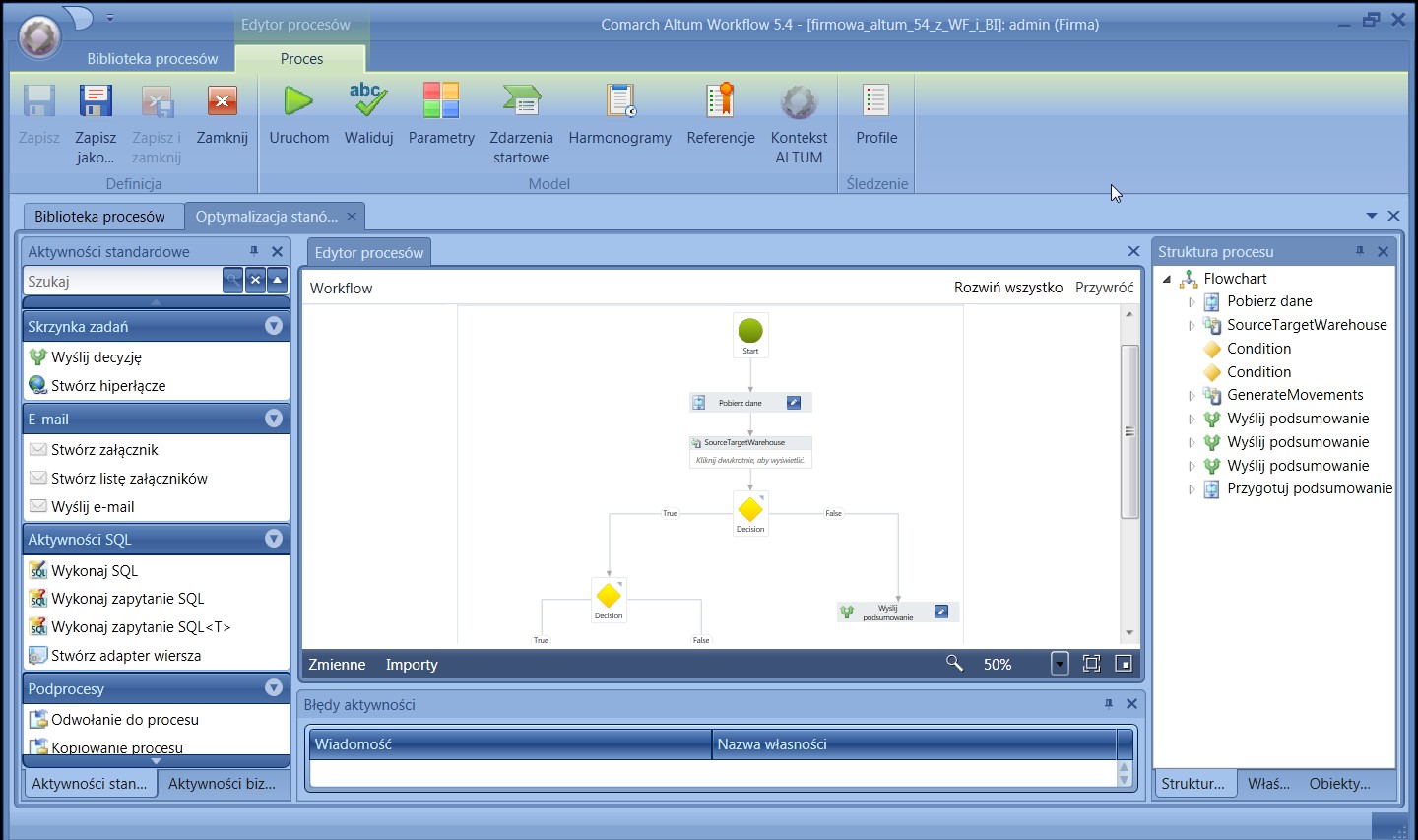Pin the Aktywności standardowe panel
The image size is (1418, 840).
coord(254,251)
